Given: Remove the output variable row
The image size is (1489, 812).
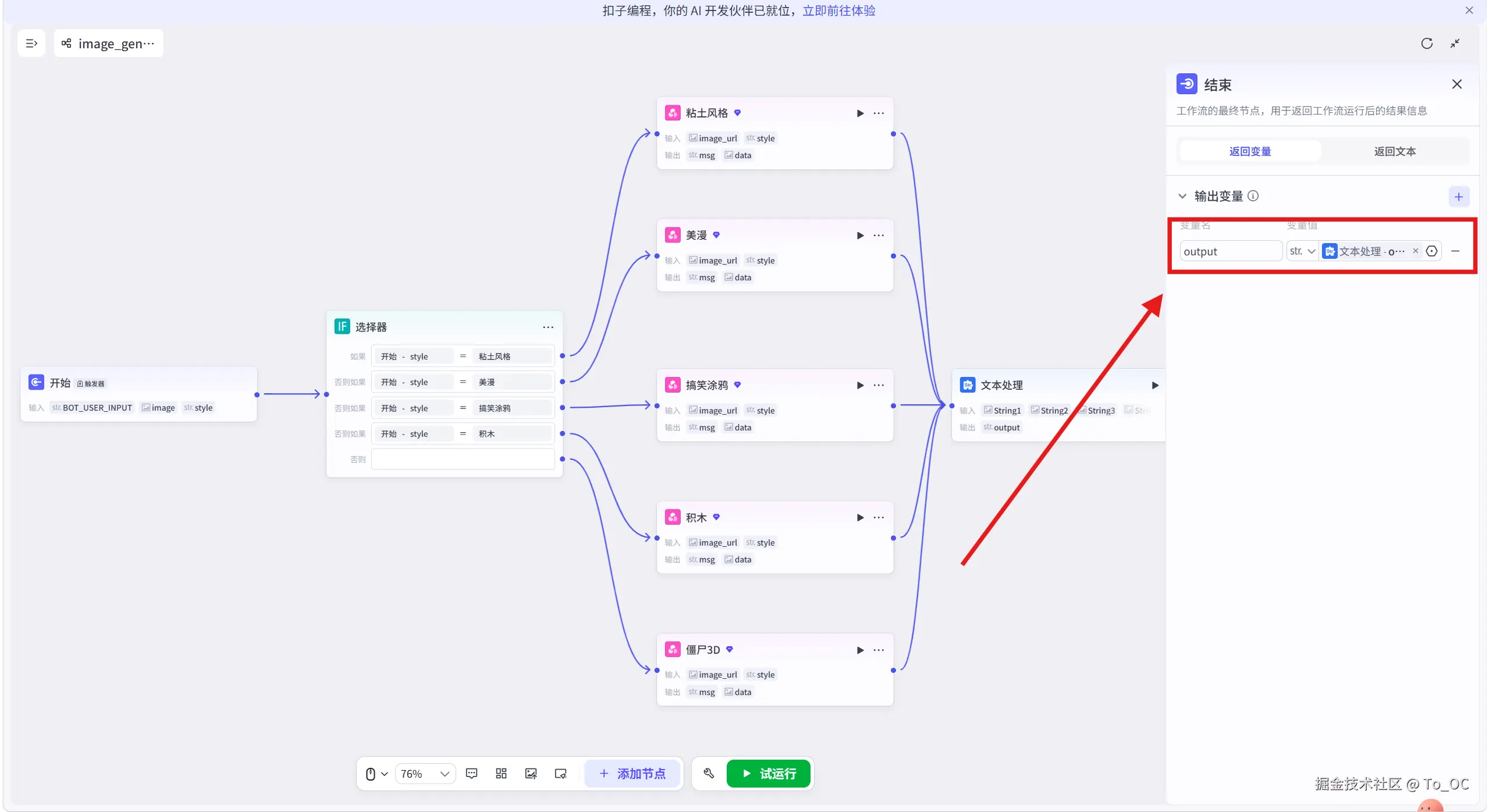Looking at the screenshot, I should pos(1455,251).
